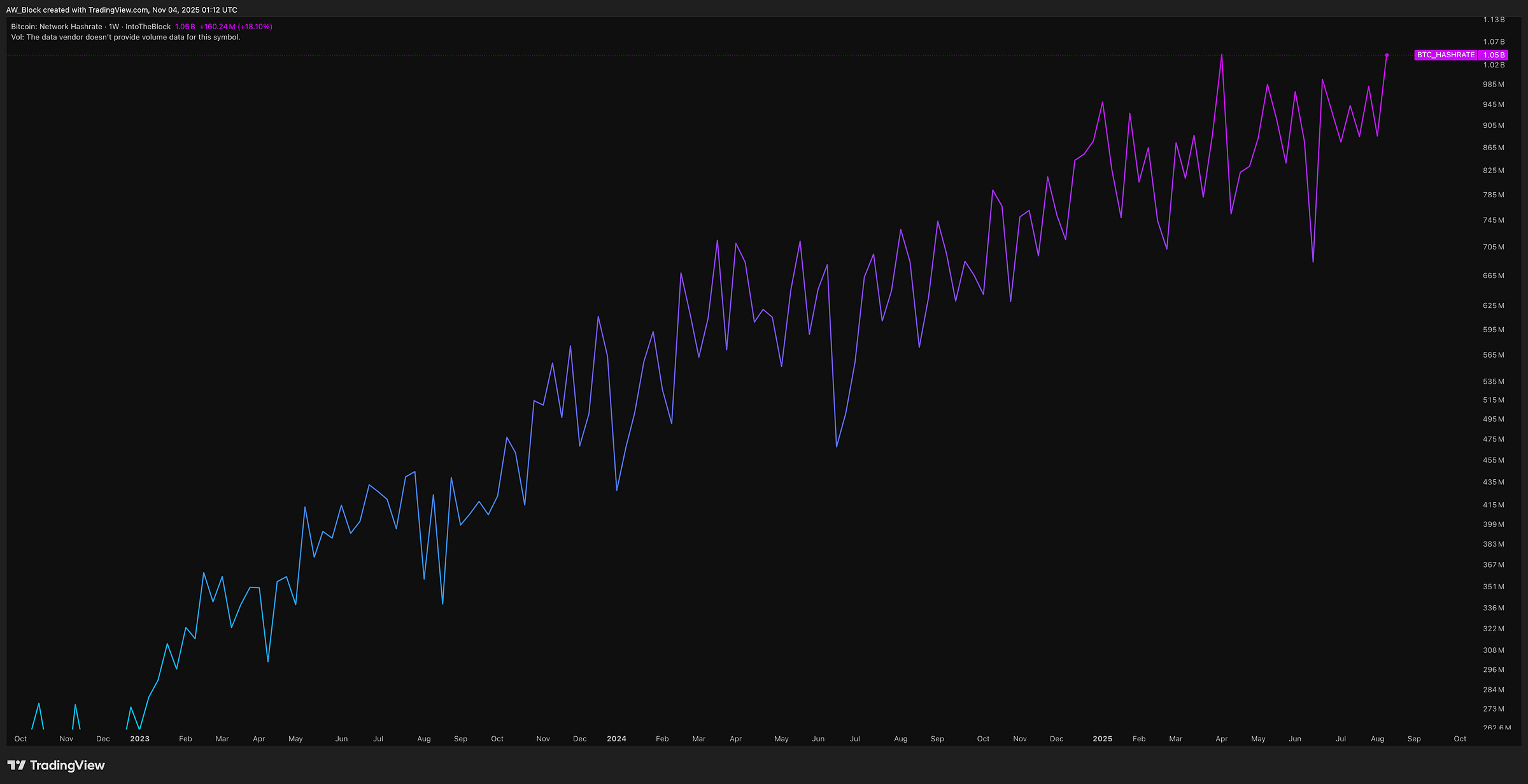Select the Bitcoin: Network Hashrate legend title
The width and height of the screenshot is (1528, 784).
[57, 27]
